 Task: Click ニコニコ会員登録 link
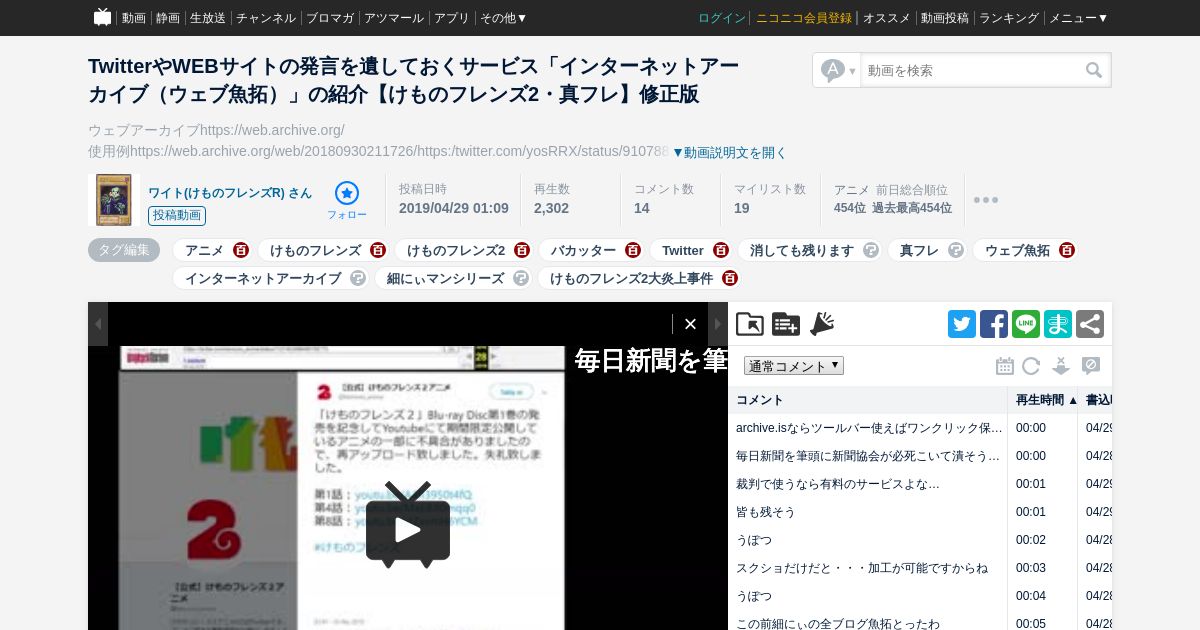pos(804,18)
